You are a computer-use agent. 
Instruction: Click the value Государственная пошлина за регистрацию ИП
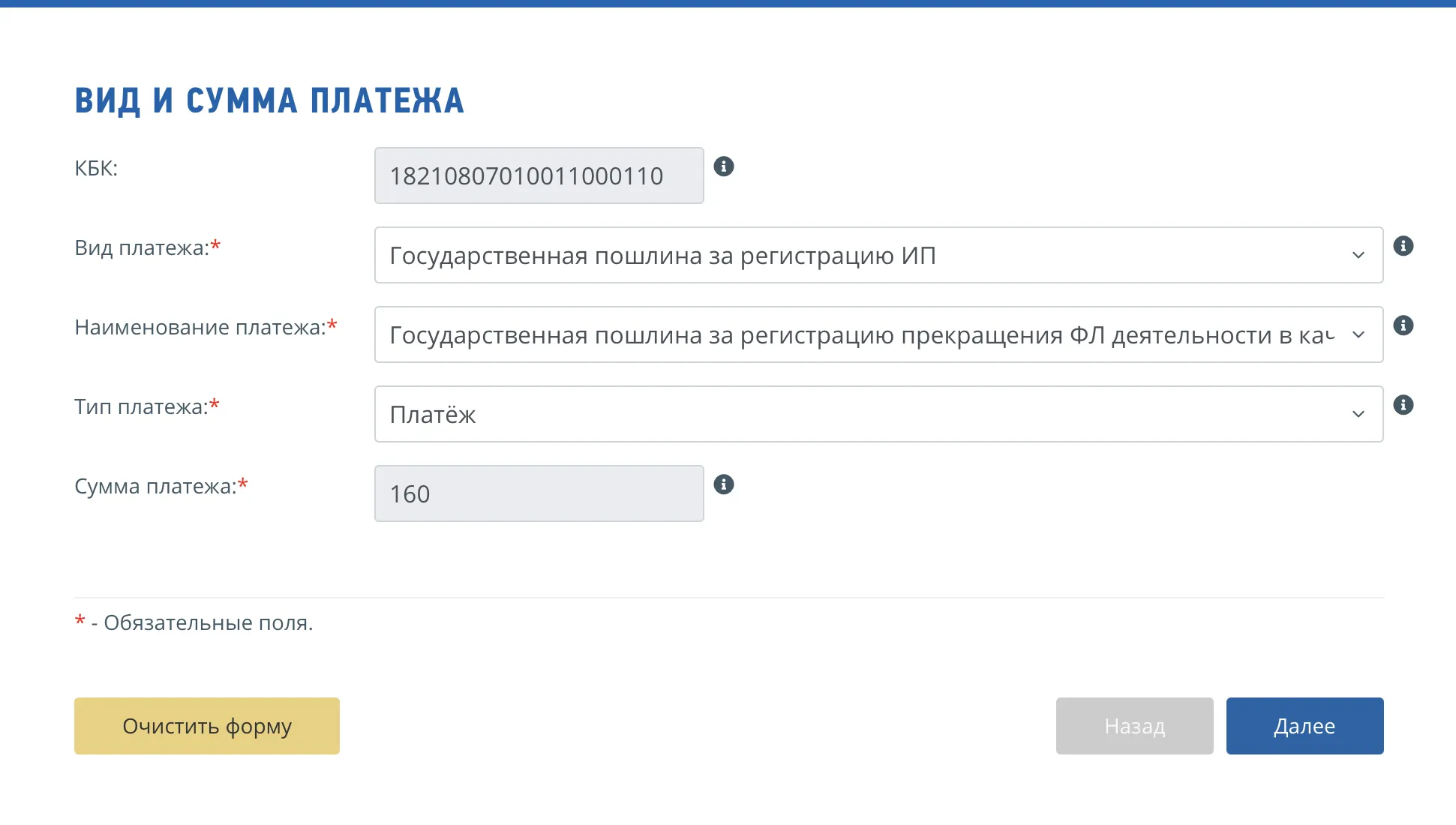tap(662, 255)
